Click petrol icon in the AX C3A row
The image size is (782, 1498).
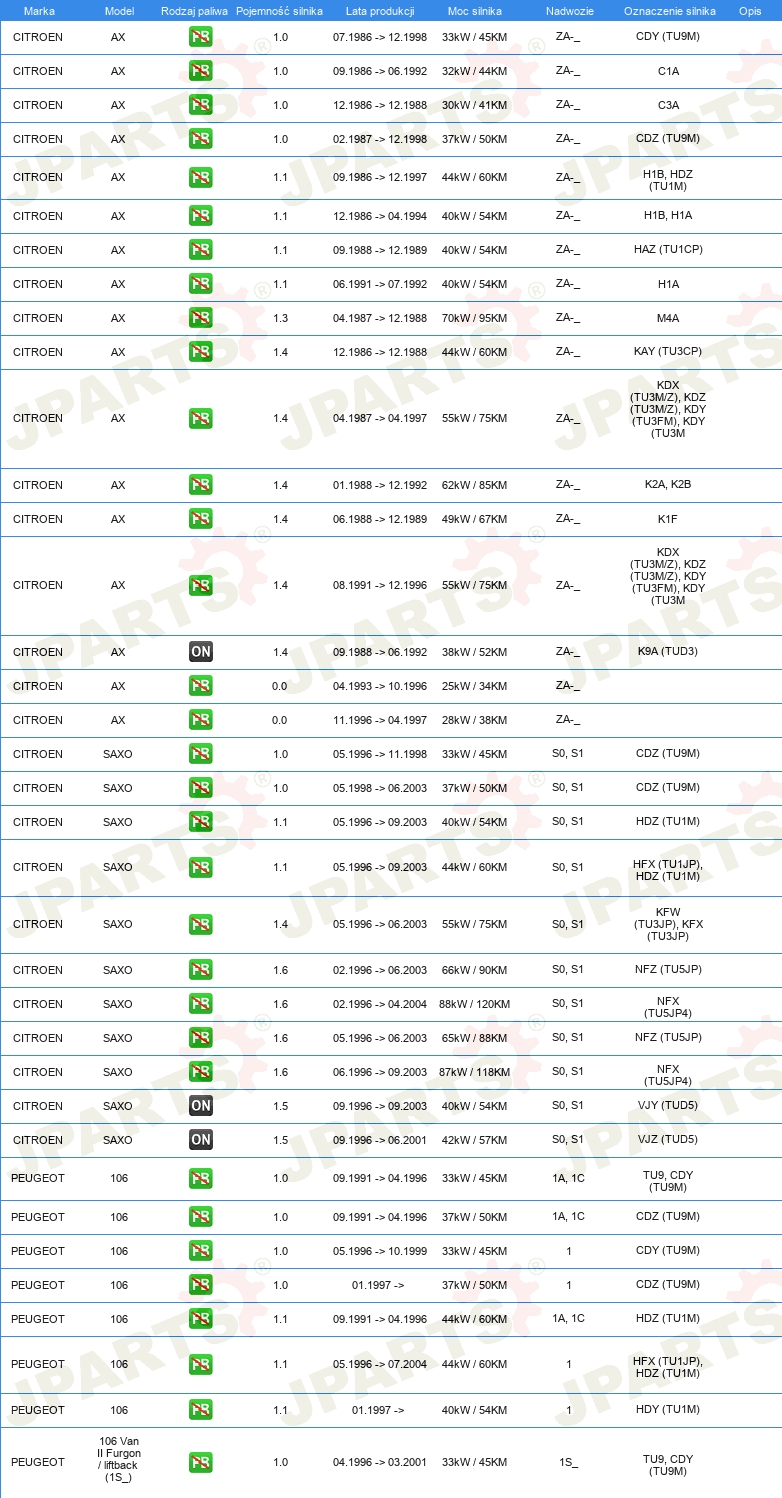200,105
